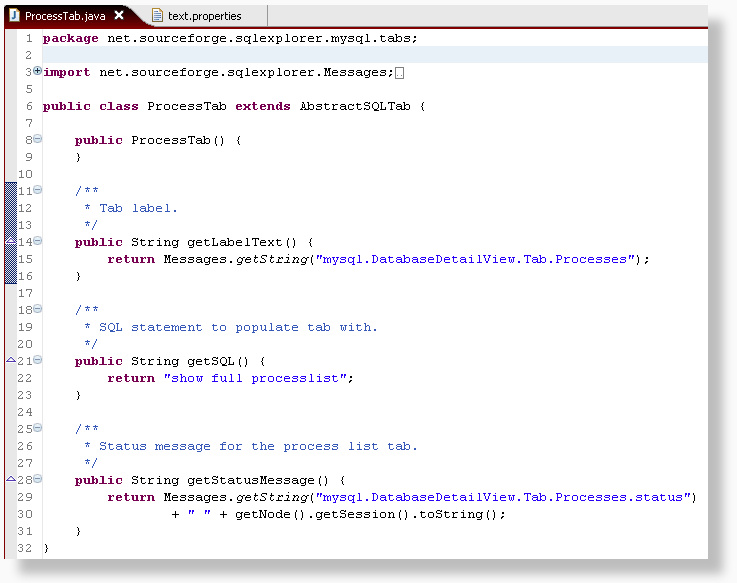
Task: Click the getStatusMessage method name
Action: tap(251, 480)
